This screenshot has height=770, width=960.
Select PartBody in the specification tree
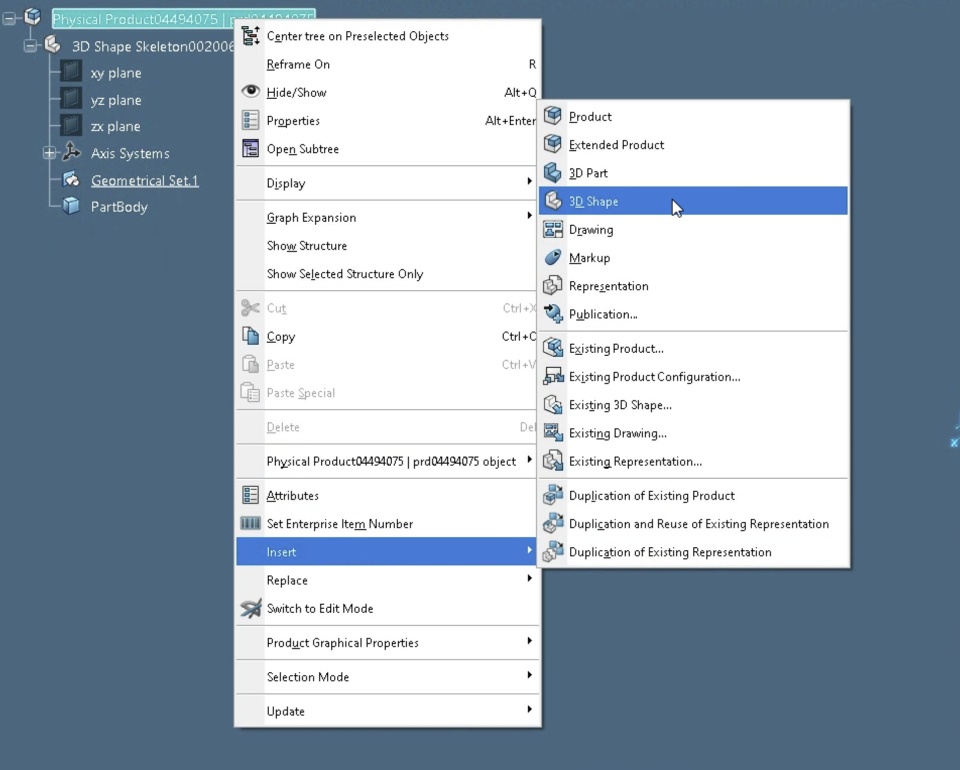tap(119, 207)
